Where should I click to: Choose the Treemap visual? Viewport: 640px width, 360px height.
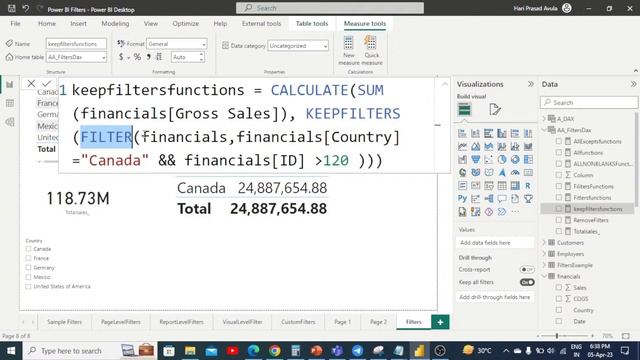528,160
